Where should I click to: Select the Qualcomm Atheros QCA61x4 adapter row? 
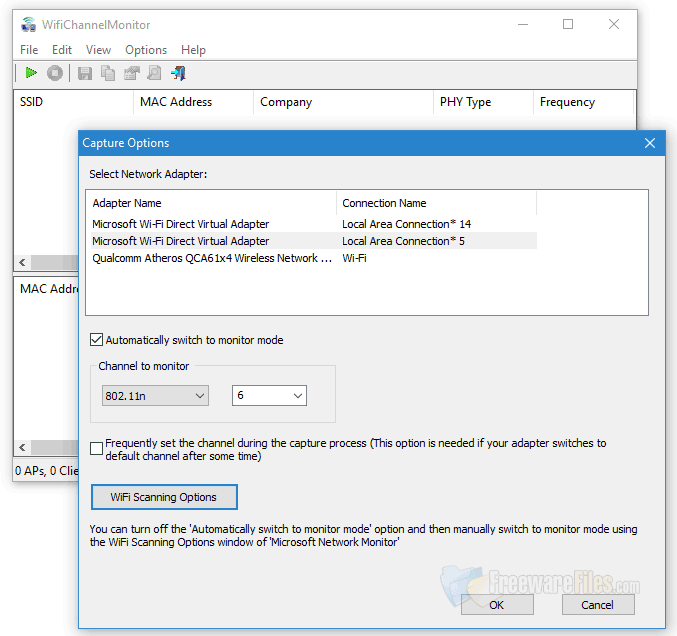[212, 258]
